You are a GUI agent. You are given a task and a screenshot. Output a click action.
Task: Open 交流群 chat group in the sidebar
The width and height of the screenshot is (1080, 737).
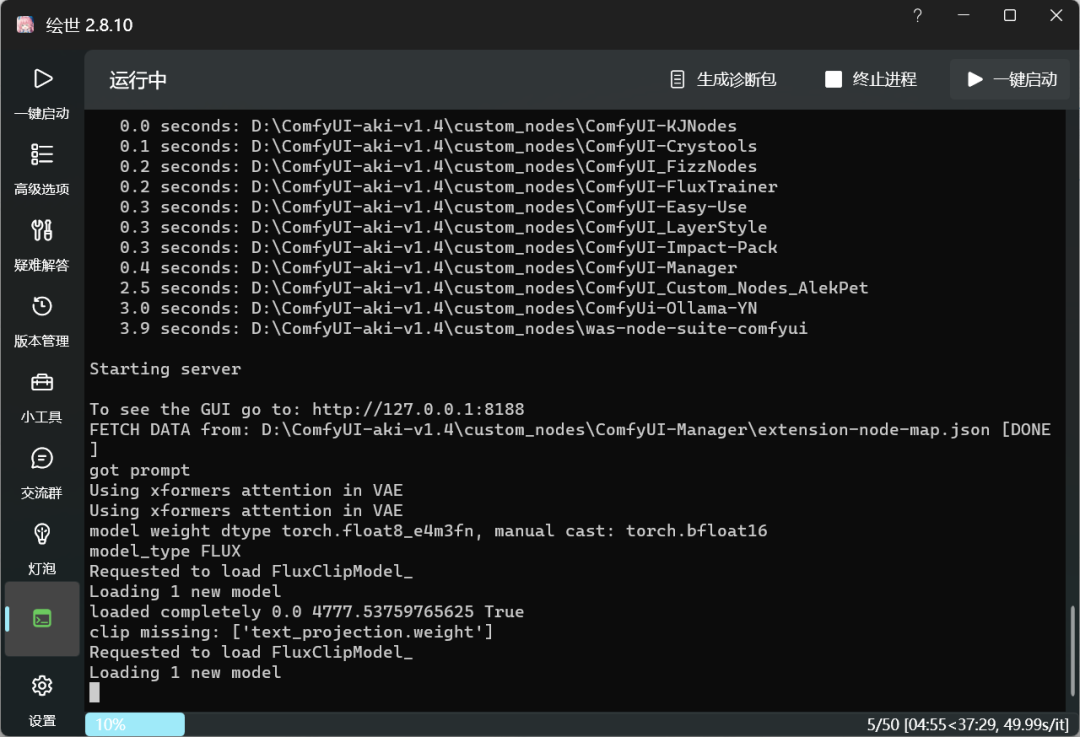coord(42,473)
